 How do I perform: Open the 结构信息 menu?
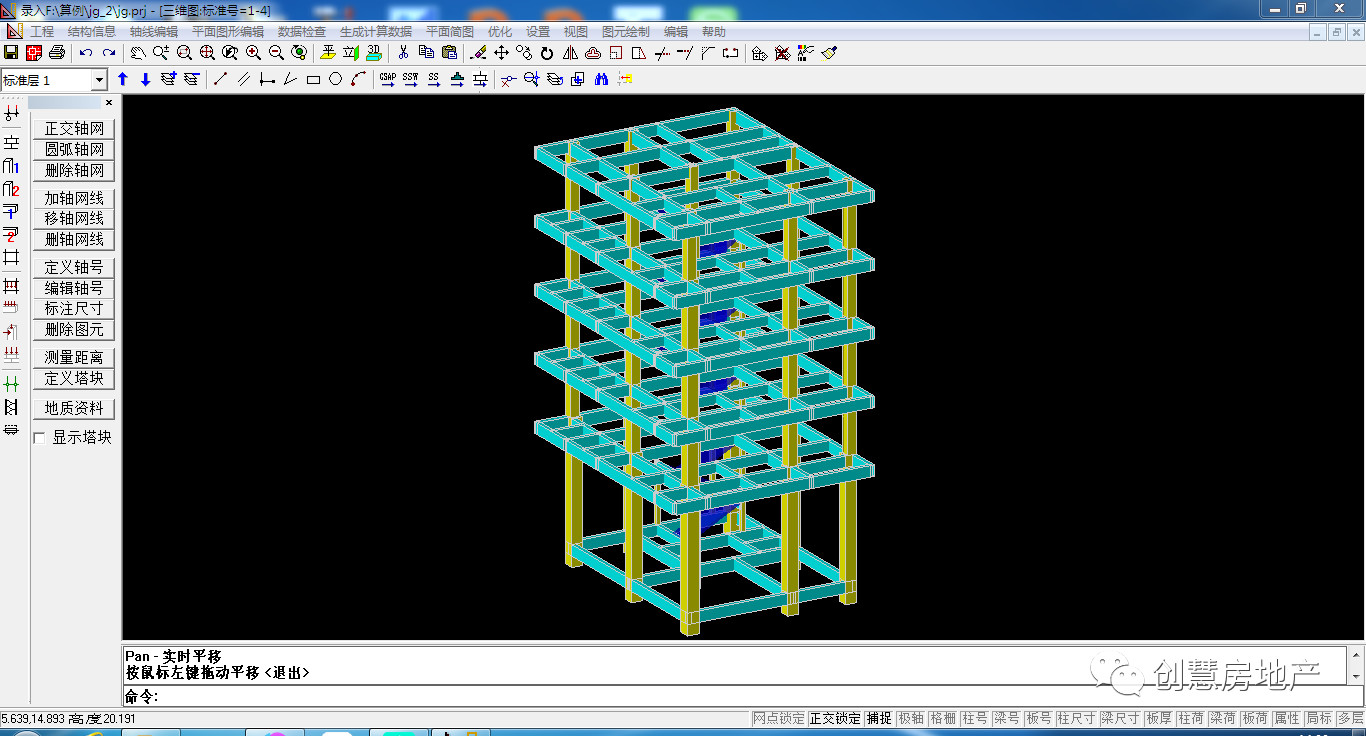pos(92,32)
